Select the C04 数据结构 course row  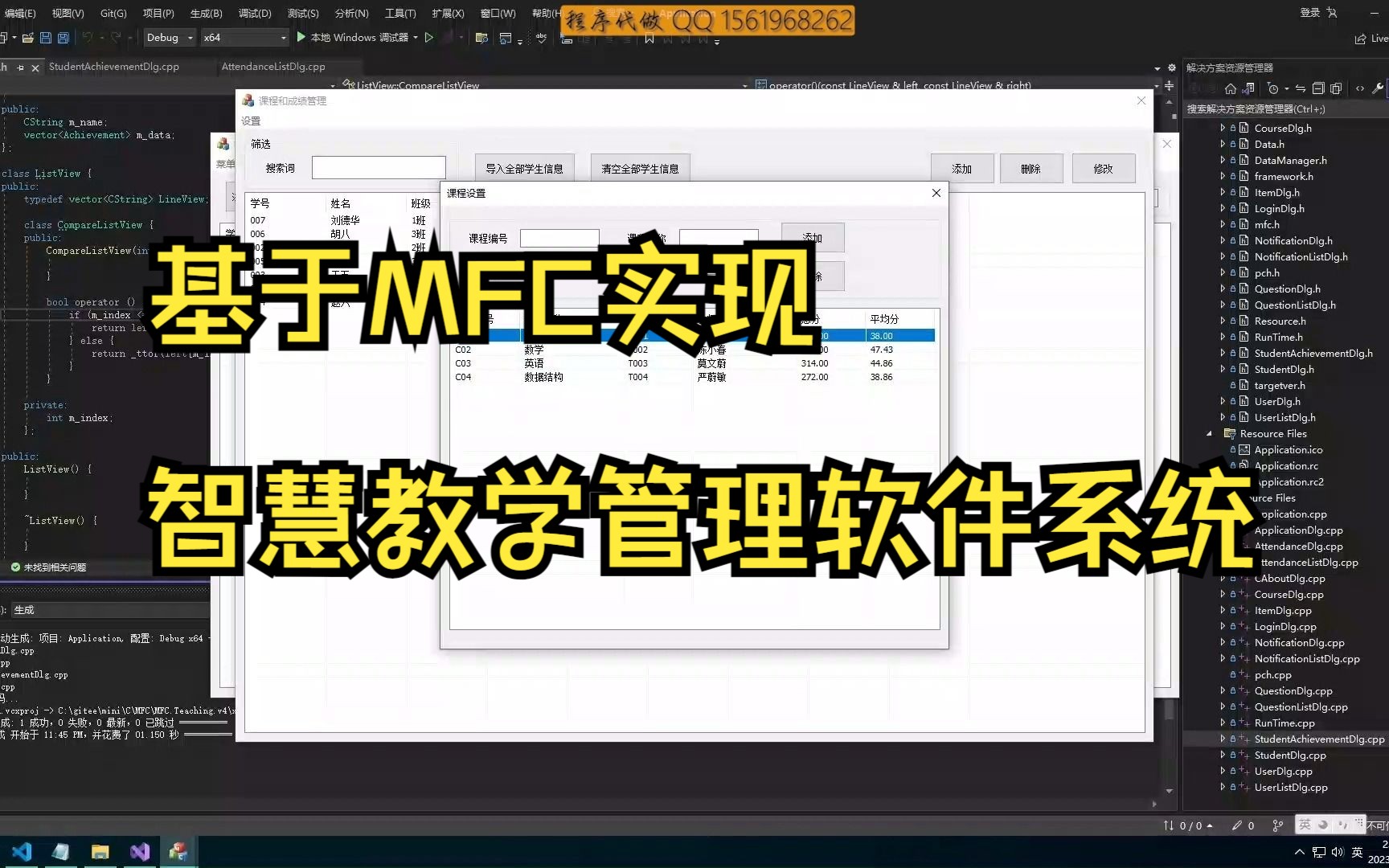[693, 377]
